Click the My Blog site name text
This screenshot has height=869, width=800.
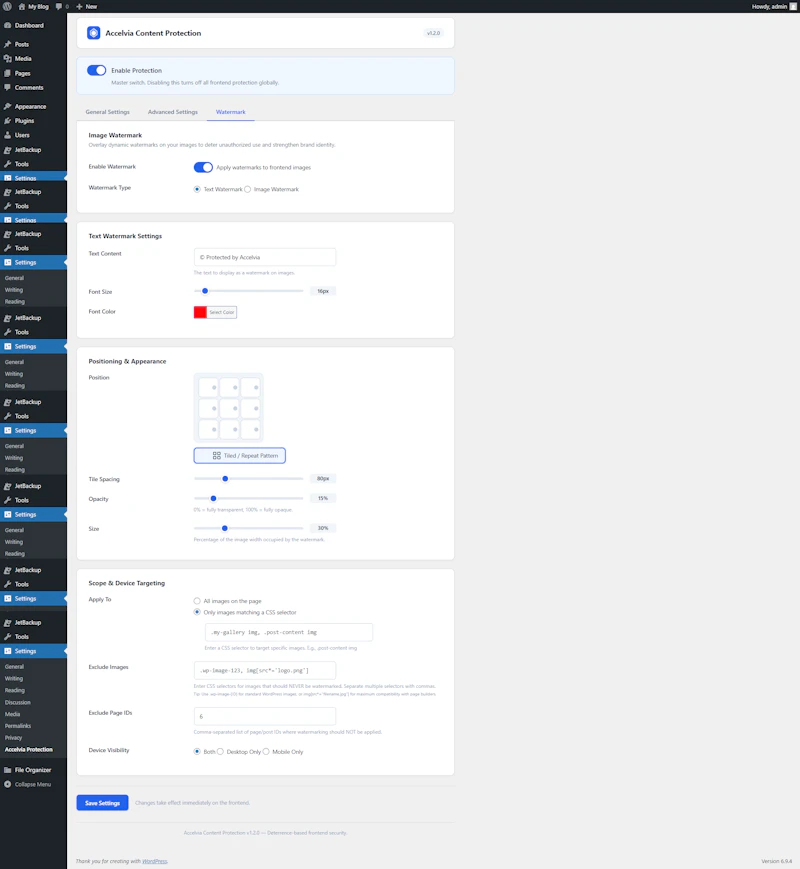pos(38,7)
